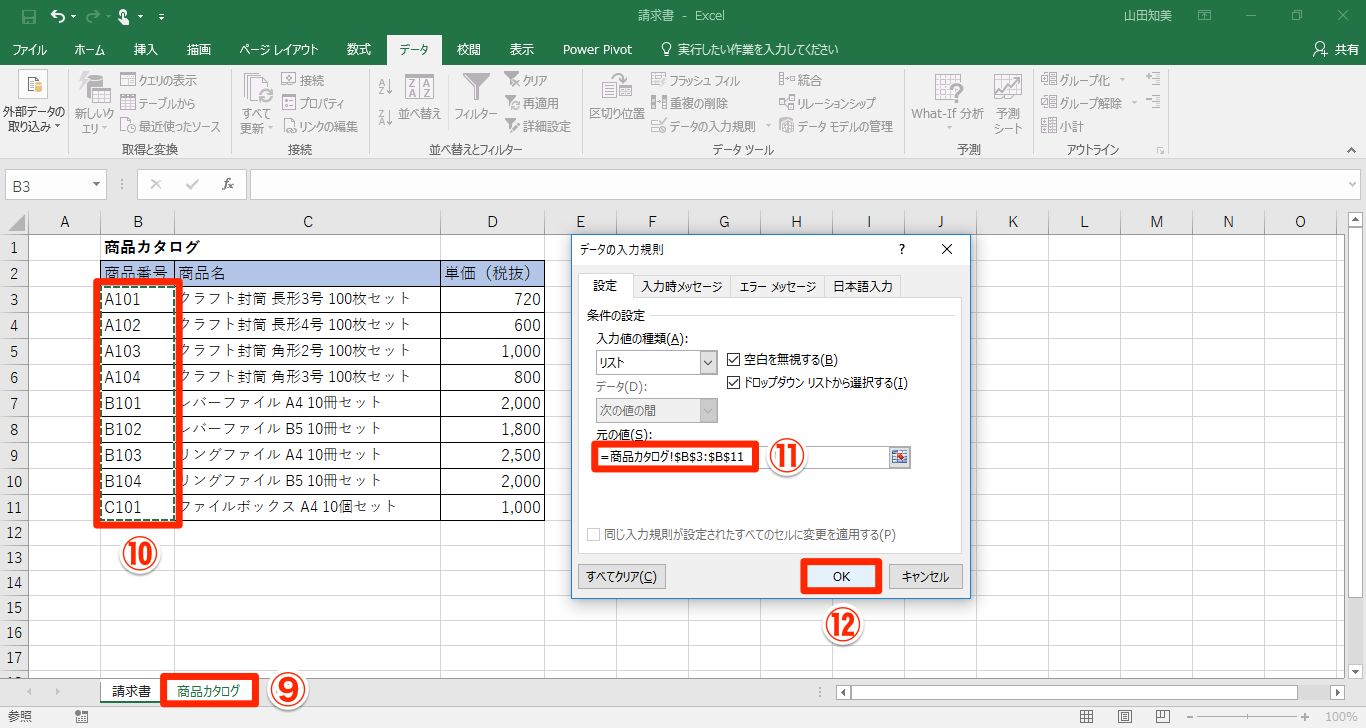Switch to page layout view in status bar
This screenshot has height=728, width=1366.
point(1127,716)
